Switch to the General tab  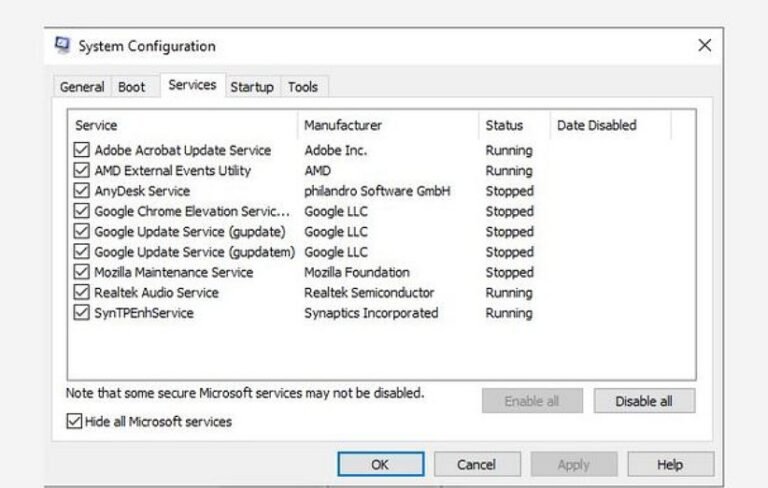(82, 87)
